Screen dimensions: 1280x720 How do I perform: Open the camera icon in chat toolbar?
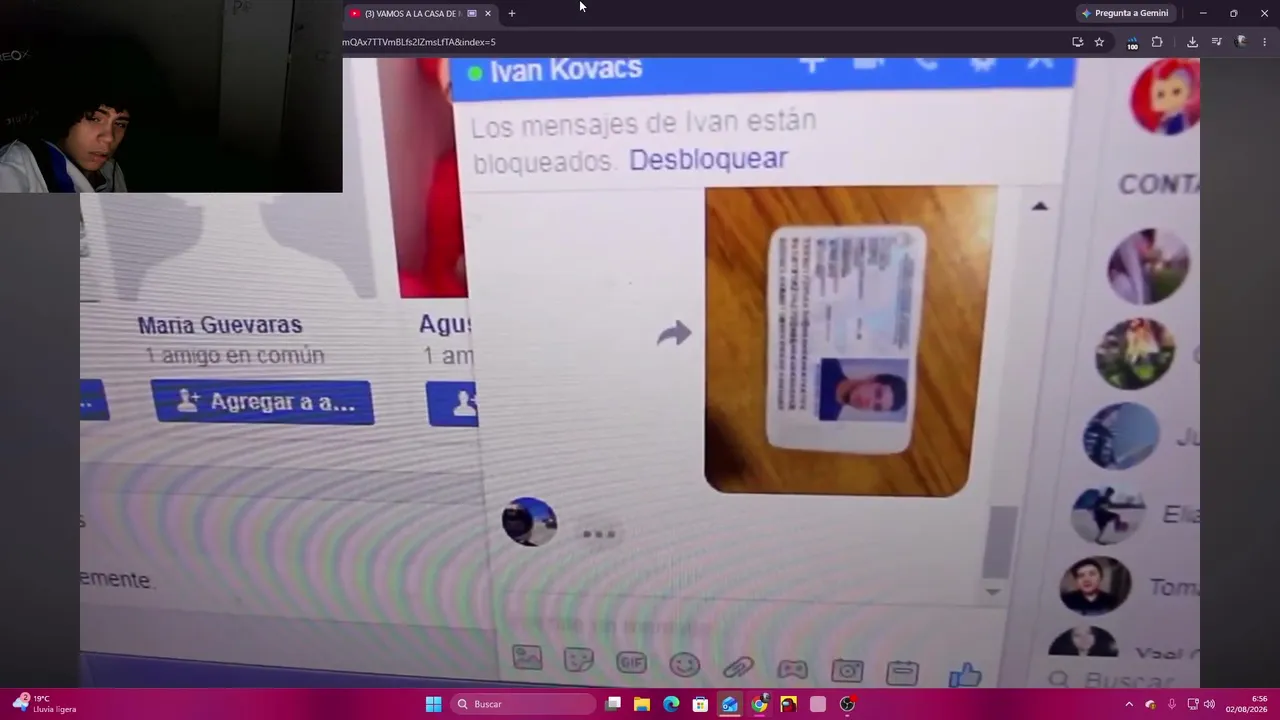tap(847, 670)
